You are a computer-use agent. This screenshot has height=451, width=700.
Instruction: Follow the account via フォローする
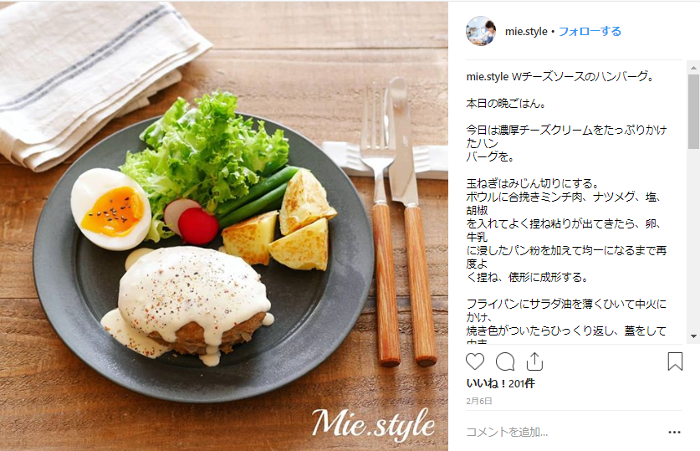[x=590, y=31]
